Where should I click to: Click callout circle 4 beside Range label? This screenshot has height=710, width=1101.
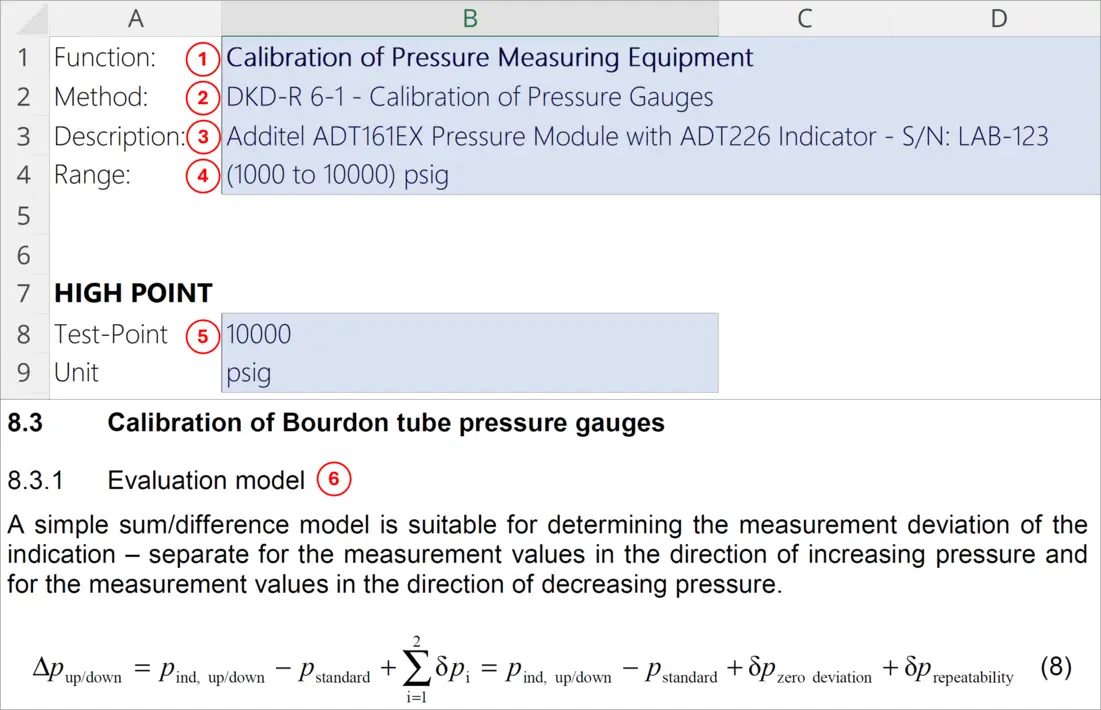coord(202,175)
